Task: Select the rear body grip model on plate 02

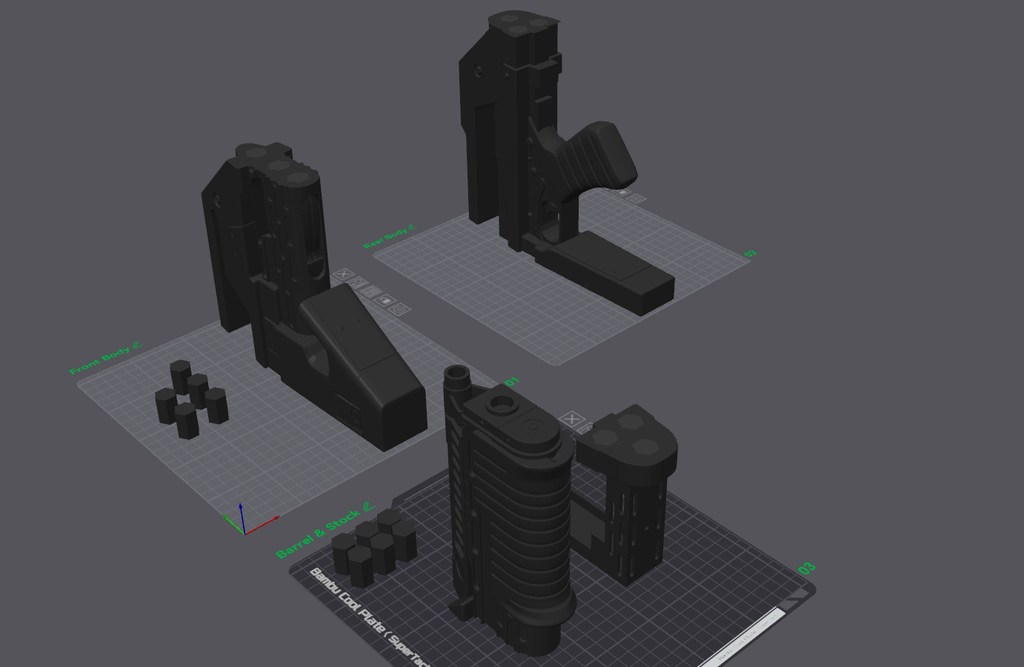Action: point(542,163)
